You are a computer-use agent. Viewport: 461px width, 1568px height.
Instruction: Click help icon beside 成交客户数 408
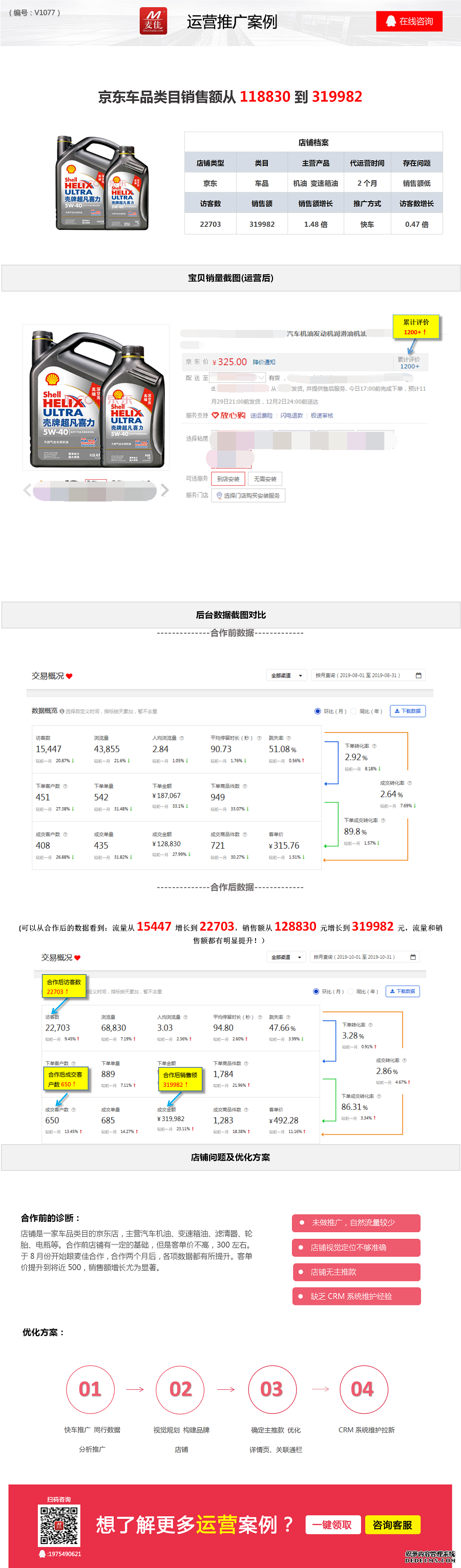(x=65, y=834)
